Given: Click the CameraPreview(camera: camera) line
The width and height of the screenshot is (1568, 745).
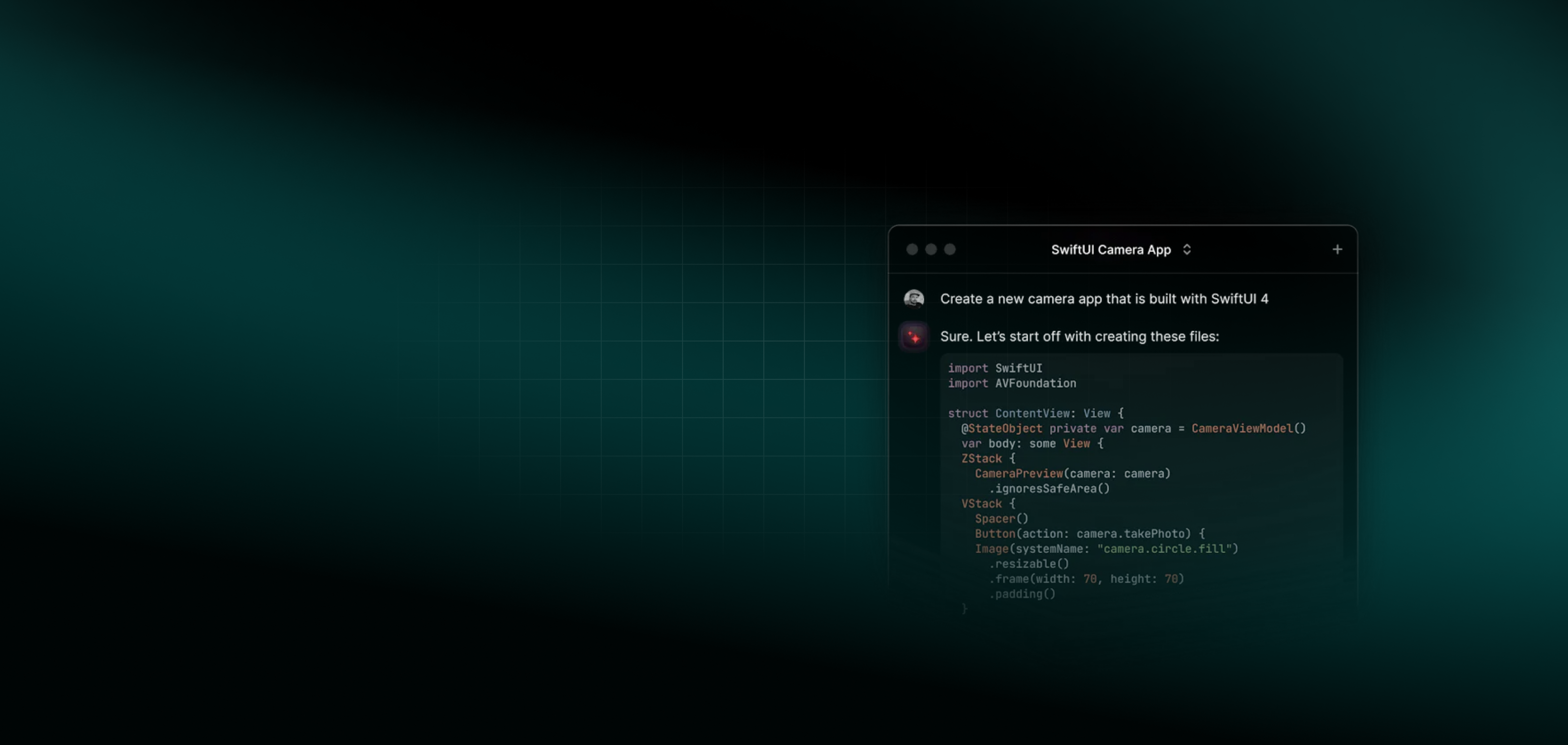Looking at the screenshot, I should pos(1072,473).
